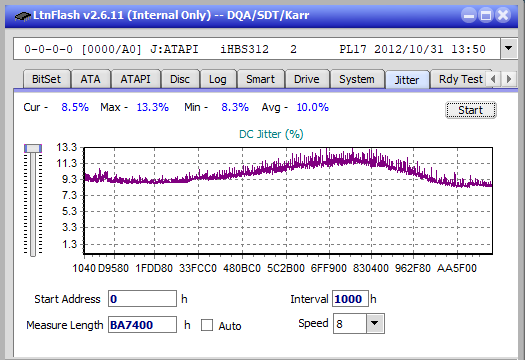Maximize the LtnFlash window
Image resolution: width=525 pixels, height=360 pixels.
coord(486,15)
